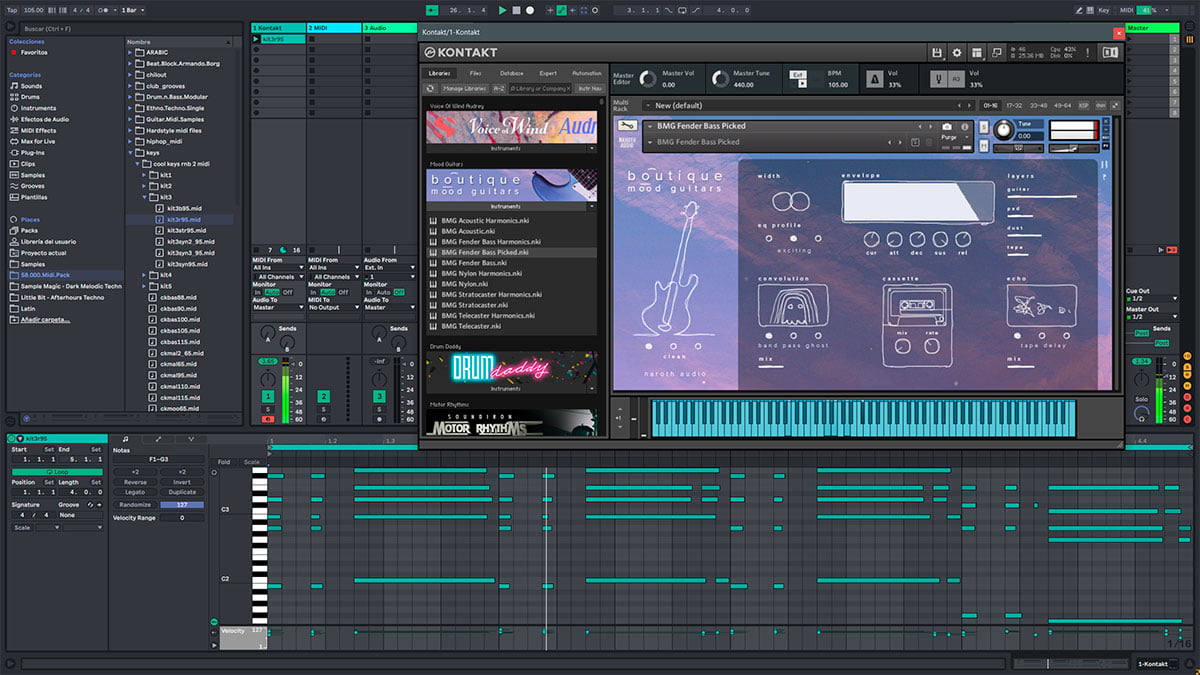This screenshot has height=675, width=1200.
Task: Click the Duplicate button in Notes panel
Action: click(182, 492)
